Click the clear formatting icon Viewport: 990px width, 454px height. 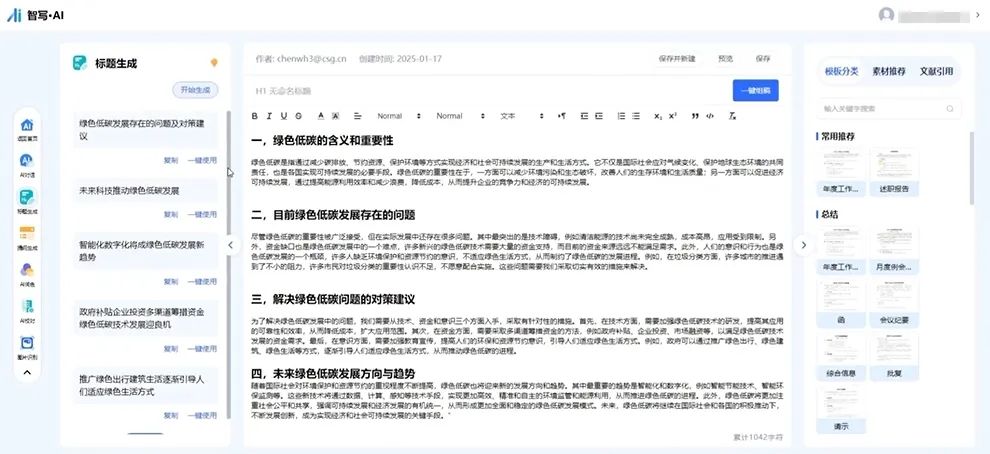click(726, 116)
